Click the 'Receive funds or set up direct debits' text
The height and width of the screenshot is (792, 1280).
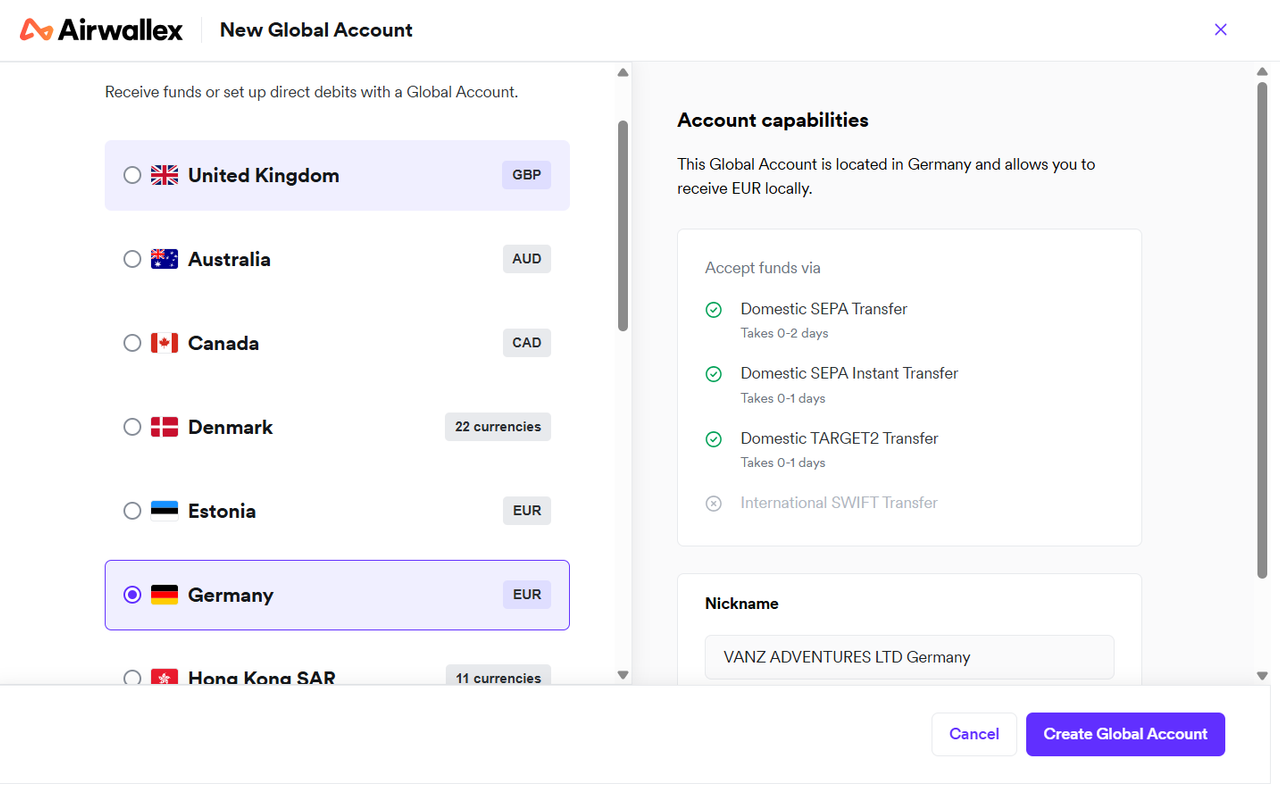coord(311,92)
